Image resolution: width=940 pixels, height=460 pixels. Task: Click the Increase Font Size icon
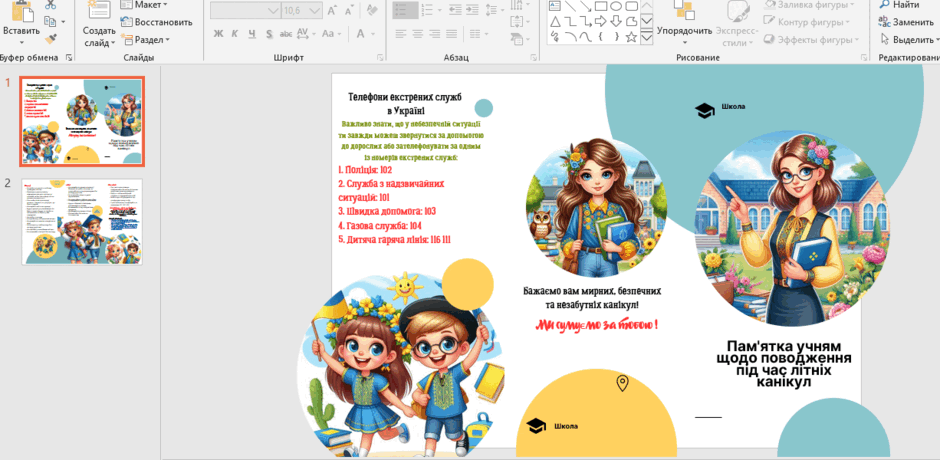(x=332, y=11)
